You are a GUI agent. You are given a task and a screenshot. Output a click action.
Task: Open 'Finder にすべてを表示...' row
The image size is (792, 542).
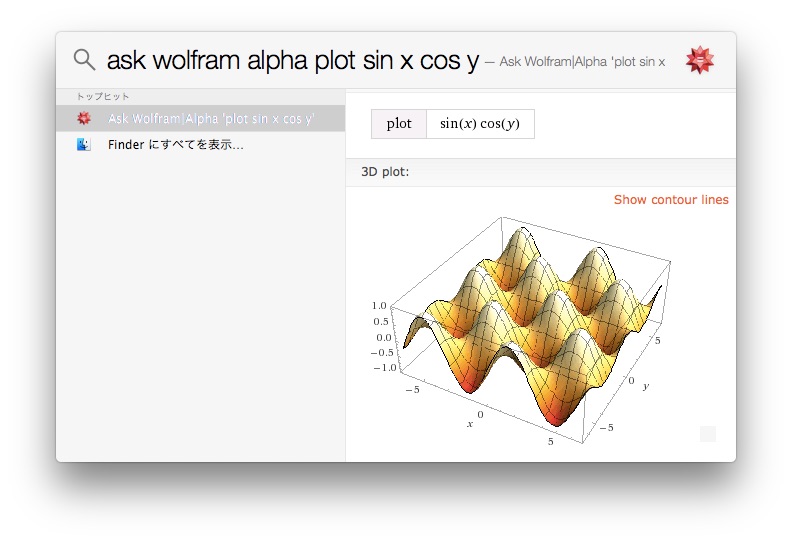[x=201, y=144]
